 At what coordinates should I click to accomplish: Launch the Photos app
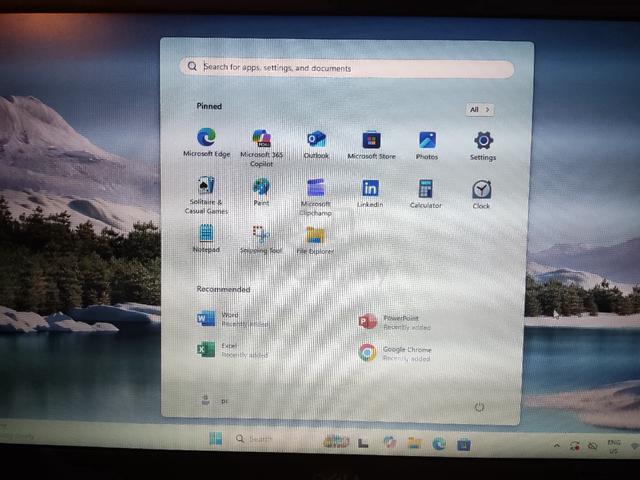click(427, 145)
